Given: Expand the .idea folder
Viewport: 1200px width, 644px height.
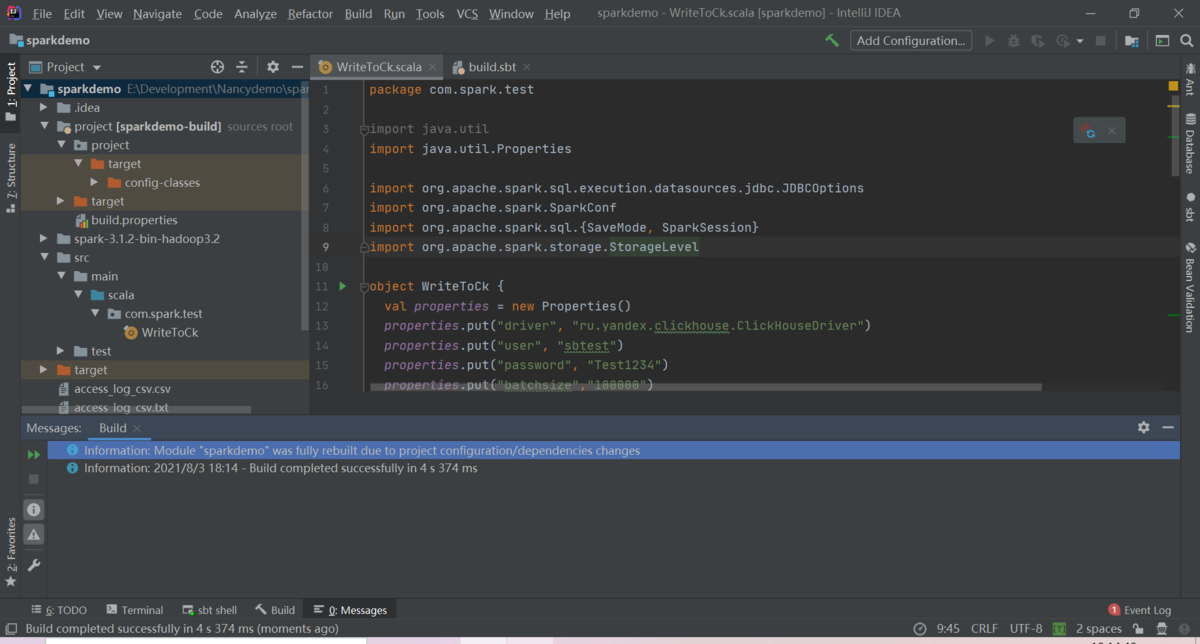Looking at the screenshot, I should (x=44, y=107).
